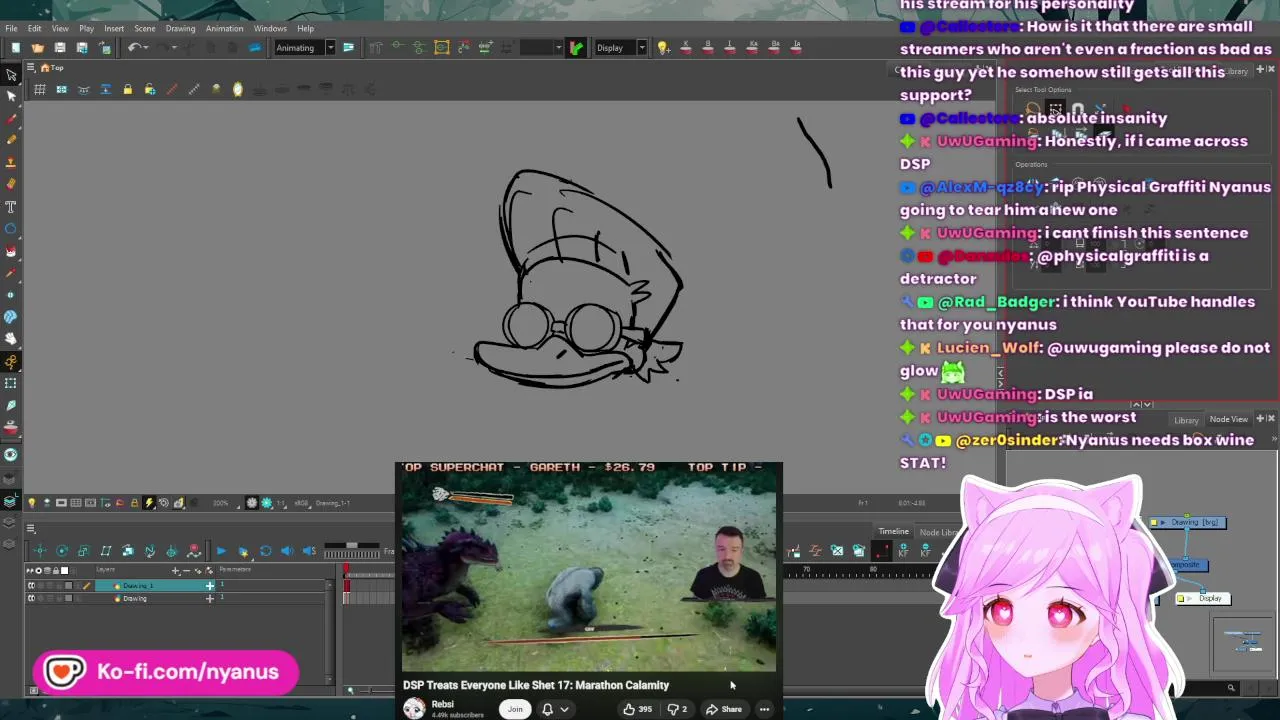Open the Drawing menu
The width and height of the screenshot is (1280, 720).
point(180,28)
